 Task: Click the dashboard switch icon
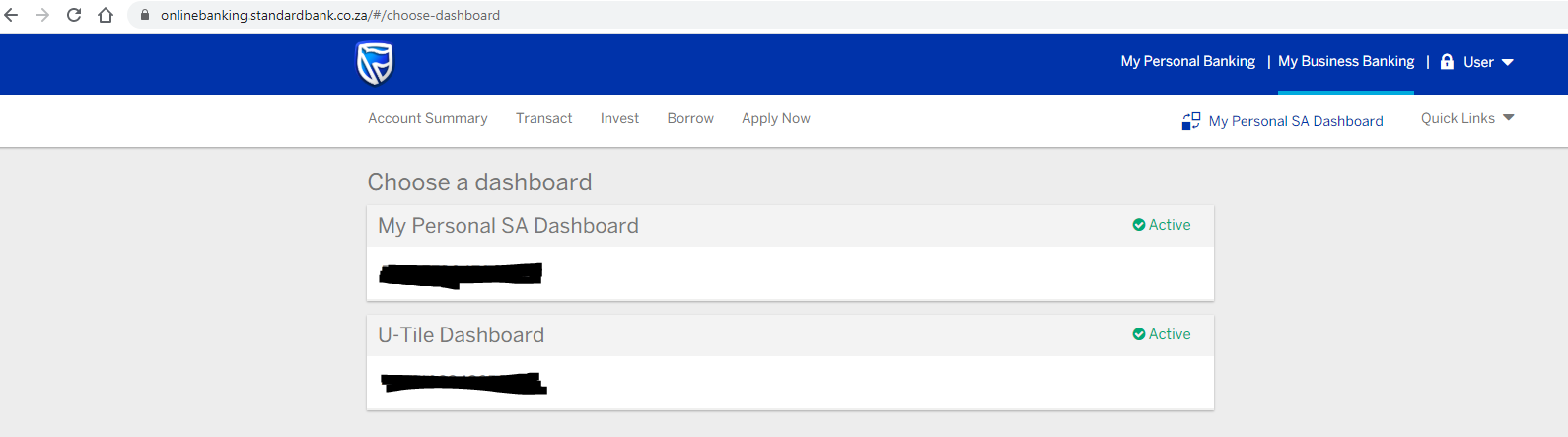(1190, 121)
